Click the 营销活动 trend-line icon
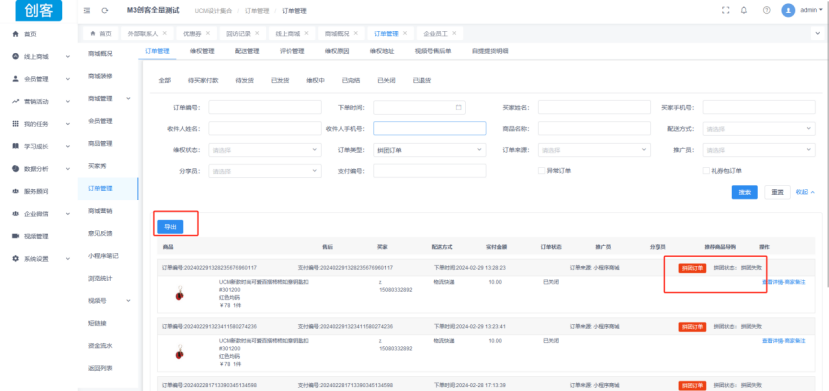Image resolution: width=829 pixels, height=391 pixels. point(15,101)
